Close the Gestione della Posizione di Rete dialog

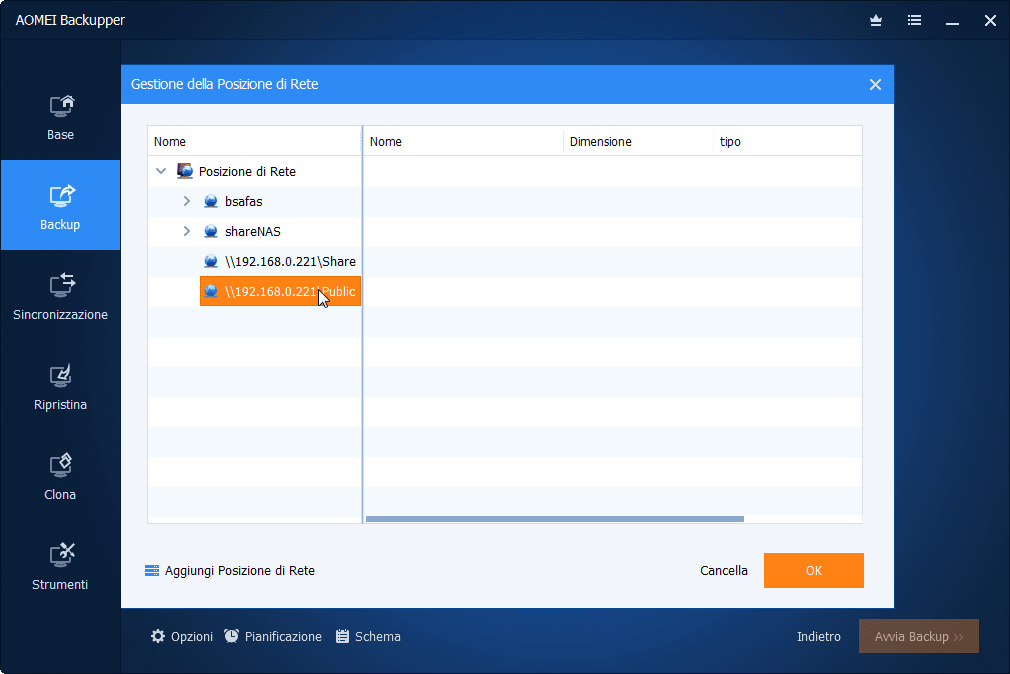click(x=875, y=84)
